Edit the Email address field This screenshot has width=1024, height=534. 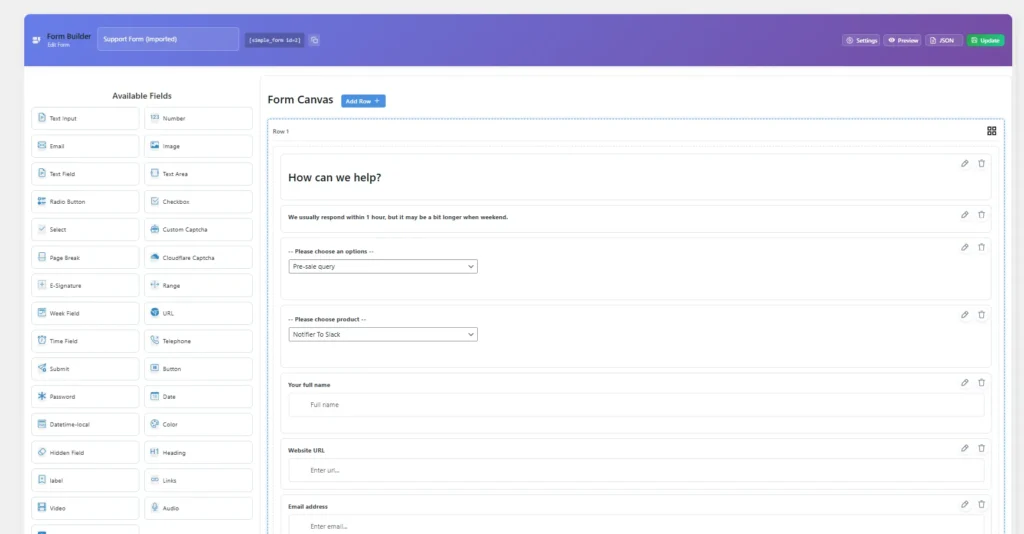pos(965,505)
